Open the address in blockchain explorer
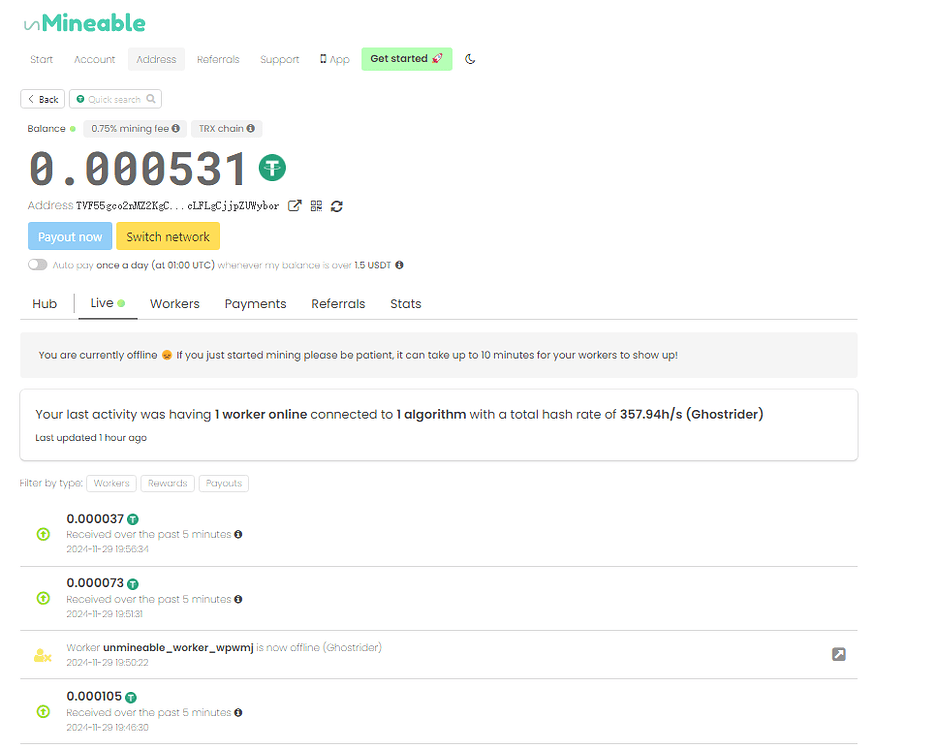 [294, 206]
